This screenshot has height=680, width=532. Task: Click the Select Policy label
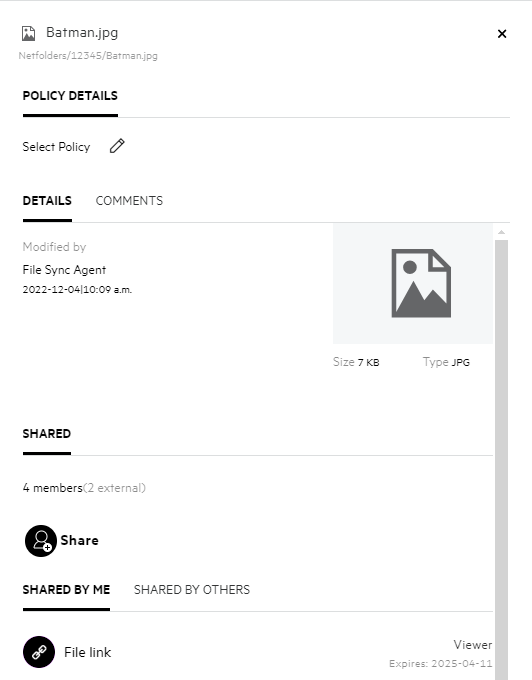point(56,147)
